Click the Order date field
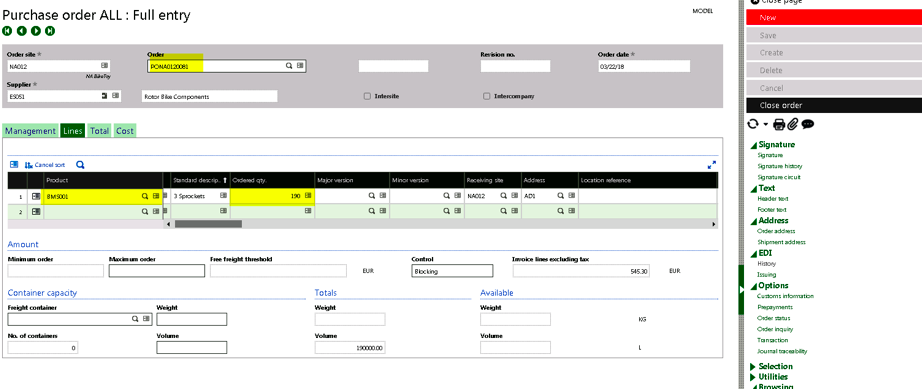Image resolution: width=923 pixels, height=390 pixels. coord(643,66)
